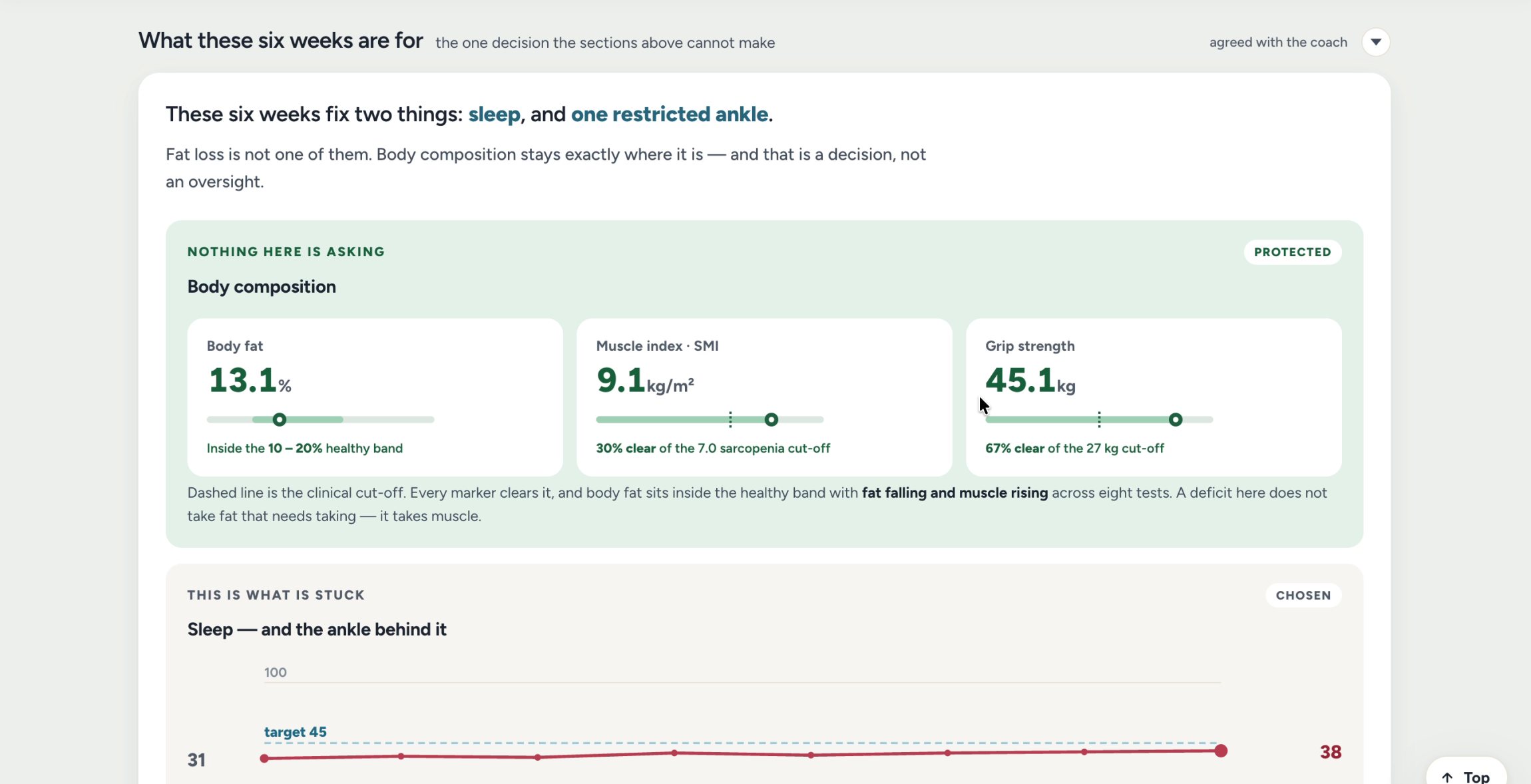1531x784 pixels.
Task: Click the 13.1% body fat value
Action: 250,381
